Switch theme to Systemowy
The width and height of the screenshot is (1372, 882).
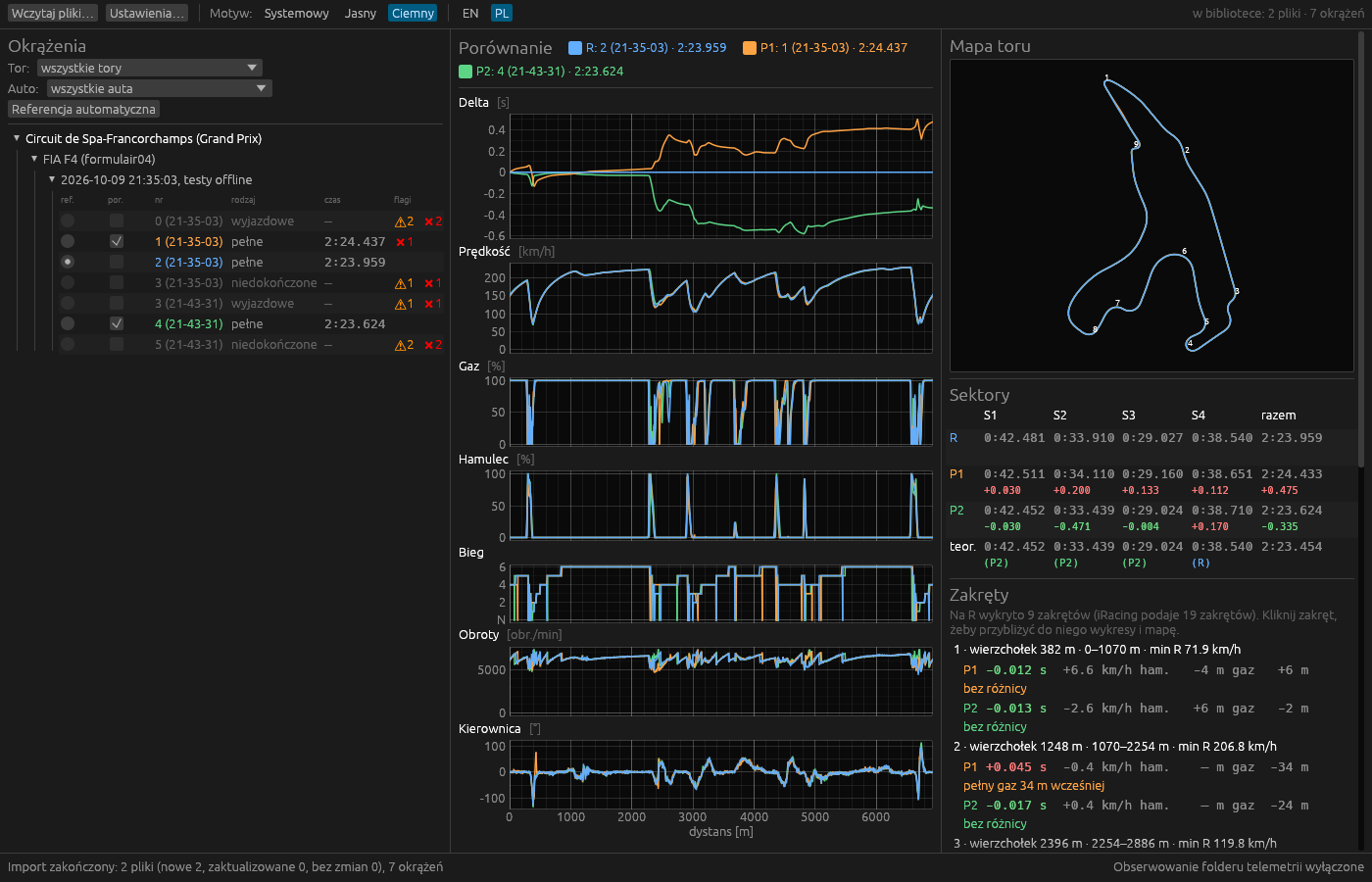point(296,13)
